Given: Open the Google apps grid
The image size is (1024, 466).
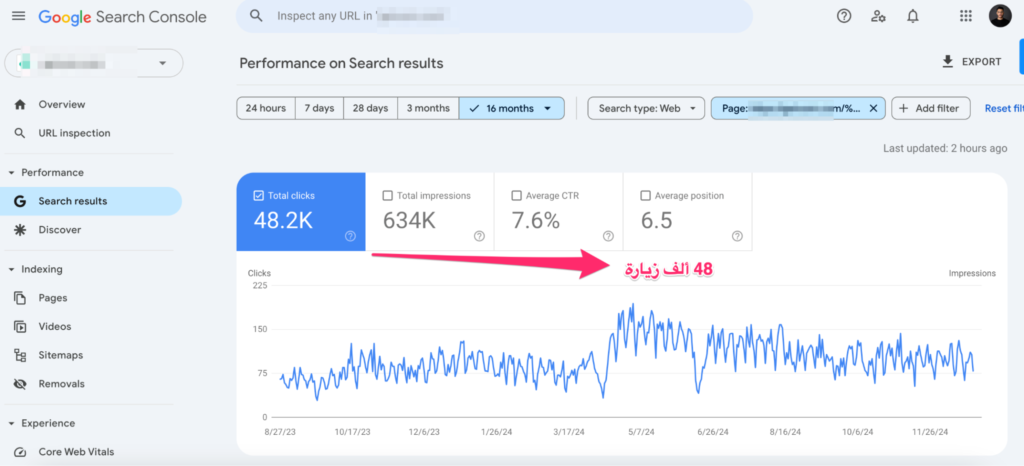Looking at the screenshot, I should (965, 16).
